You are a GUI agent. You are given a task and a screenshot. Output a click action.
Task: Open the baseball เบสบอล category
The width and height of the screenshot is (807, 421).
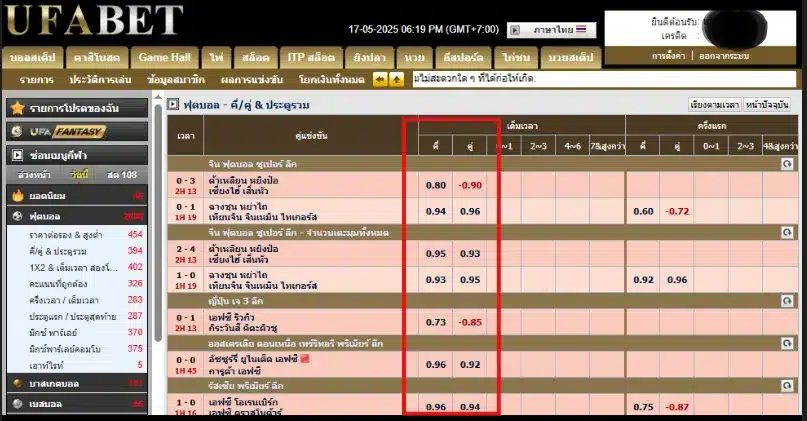77,404
